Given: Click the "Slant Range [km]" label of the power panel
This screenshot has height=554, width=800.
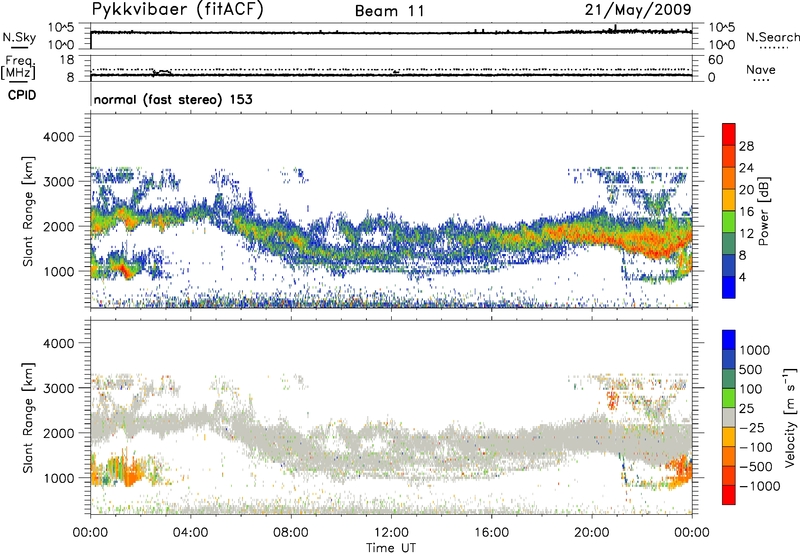Looking at the screenshot, I should 28,211.
